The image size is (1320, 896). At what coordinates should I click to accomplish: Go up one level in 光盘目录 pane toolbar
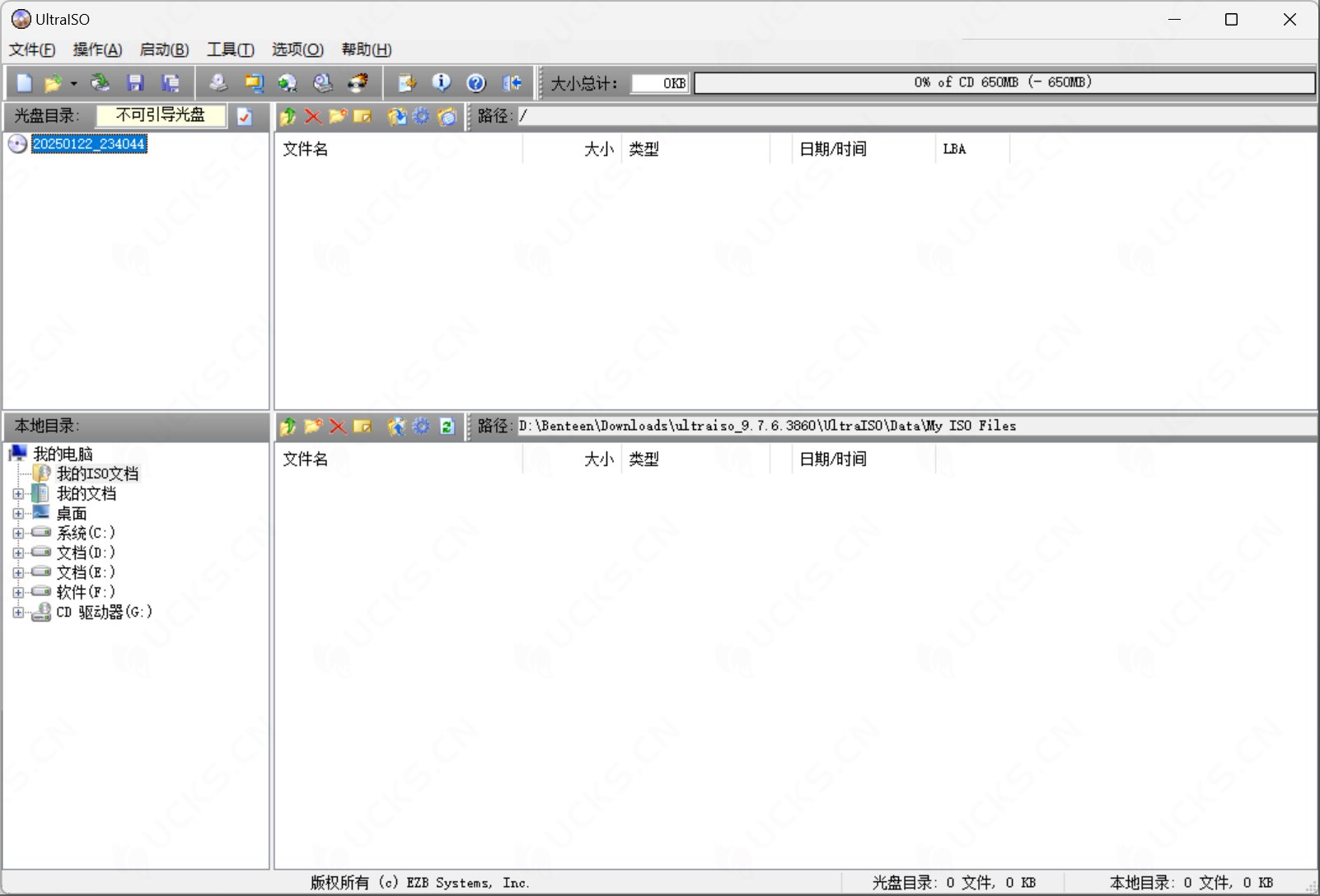point(288,116)
